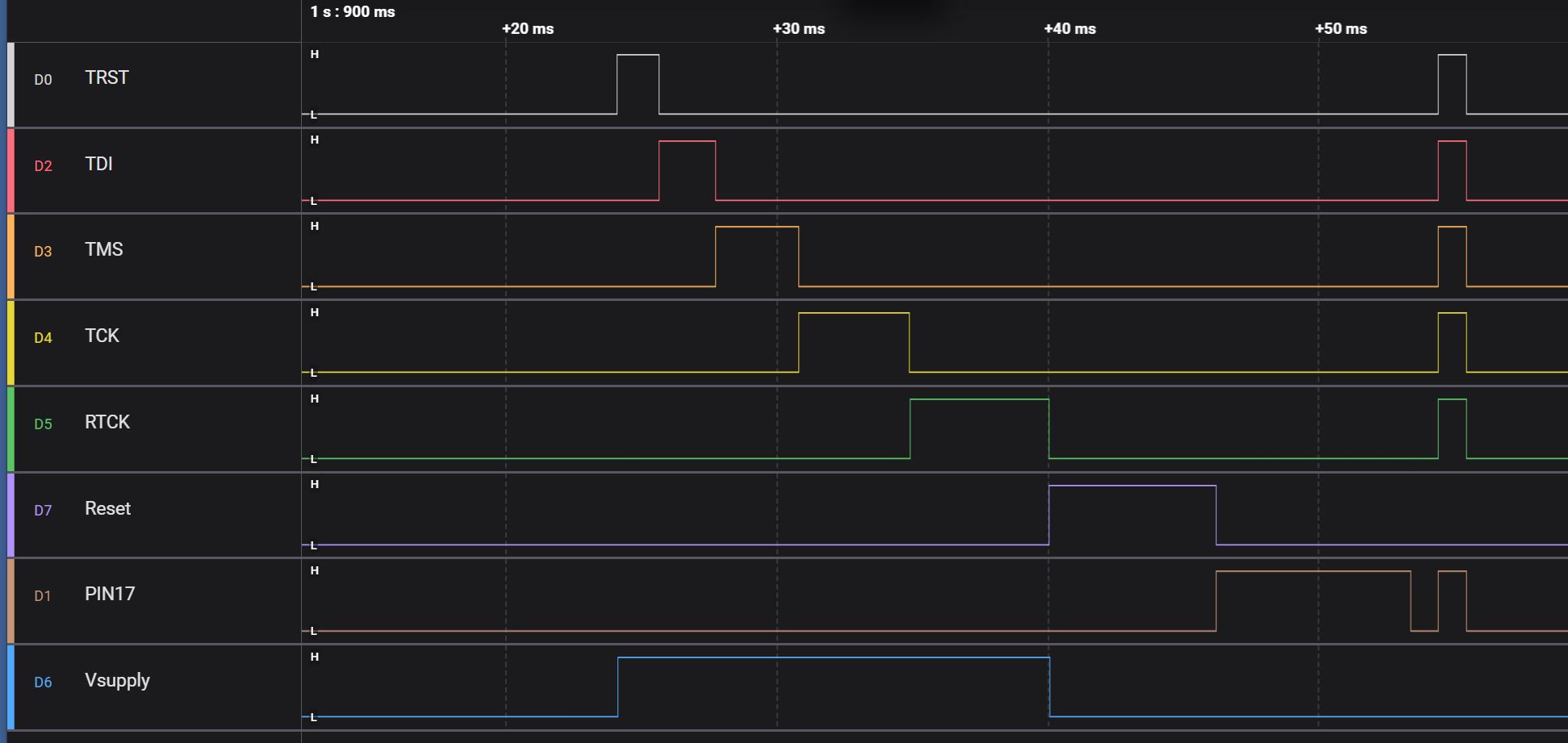
Task: Click the blue color strip beside D6
Action: pos(10,687)
